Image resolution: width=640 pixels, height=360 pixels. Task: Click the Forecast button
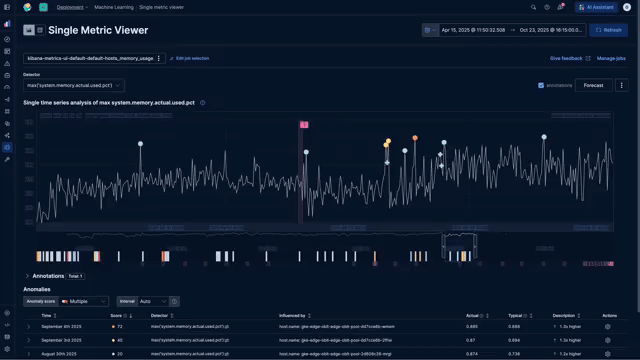[593, 85]
